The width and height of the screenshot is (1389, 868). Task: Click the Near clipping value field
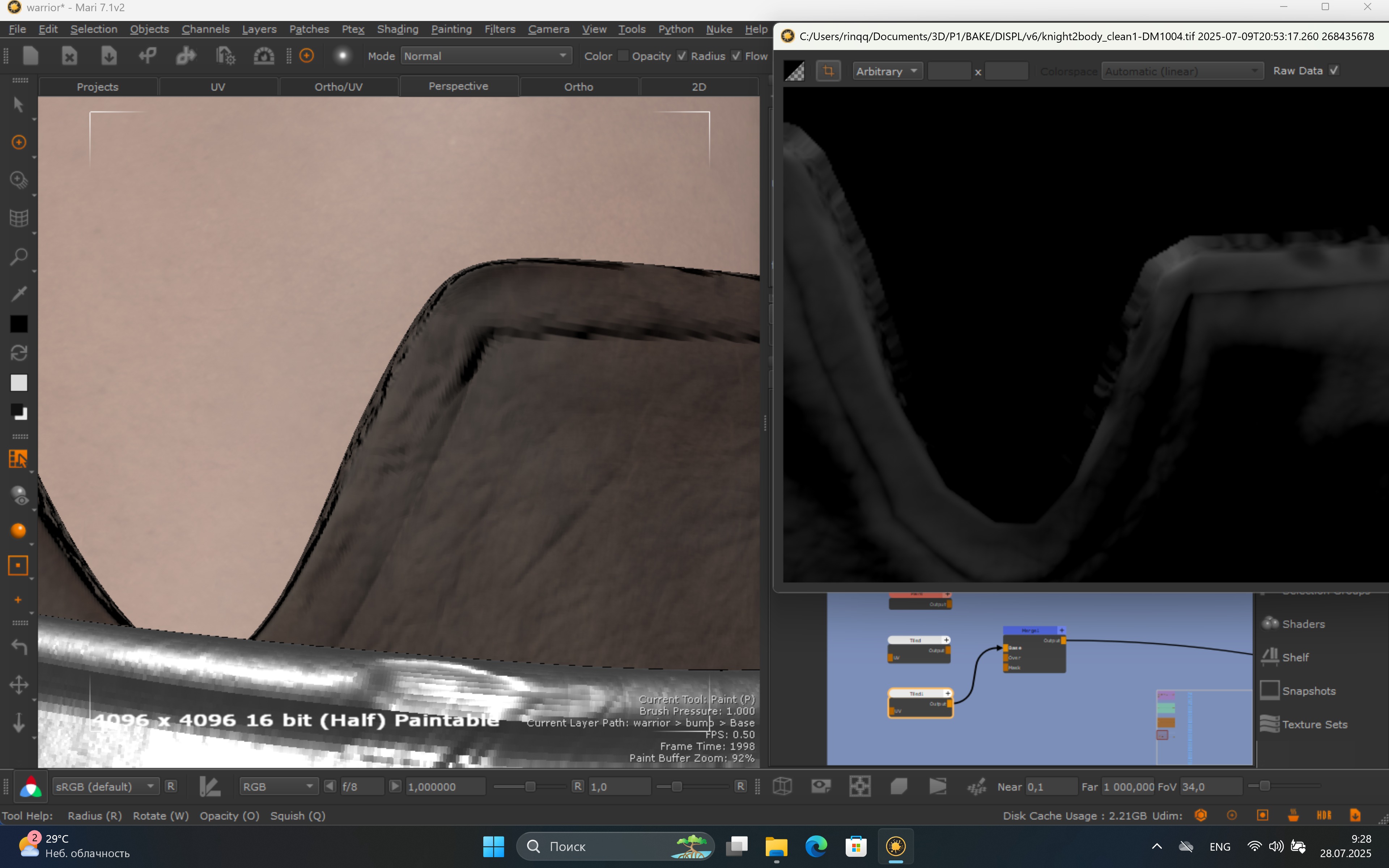[x=1051, y=786]
